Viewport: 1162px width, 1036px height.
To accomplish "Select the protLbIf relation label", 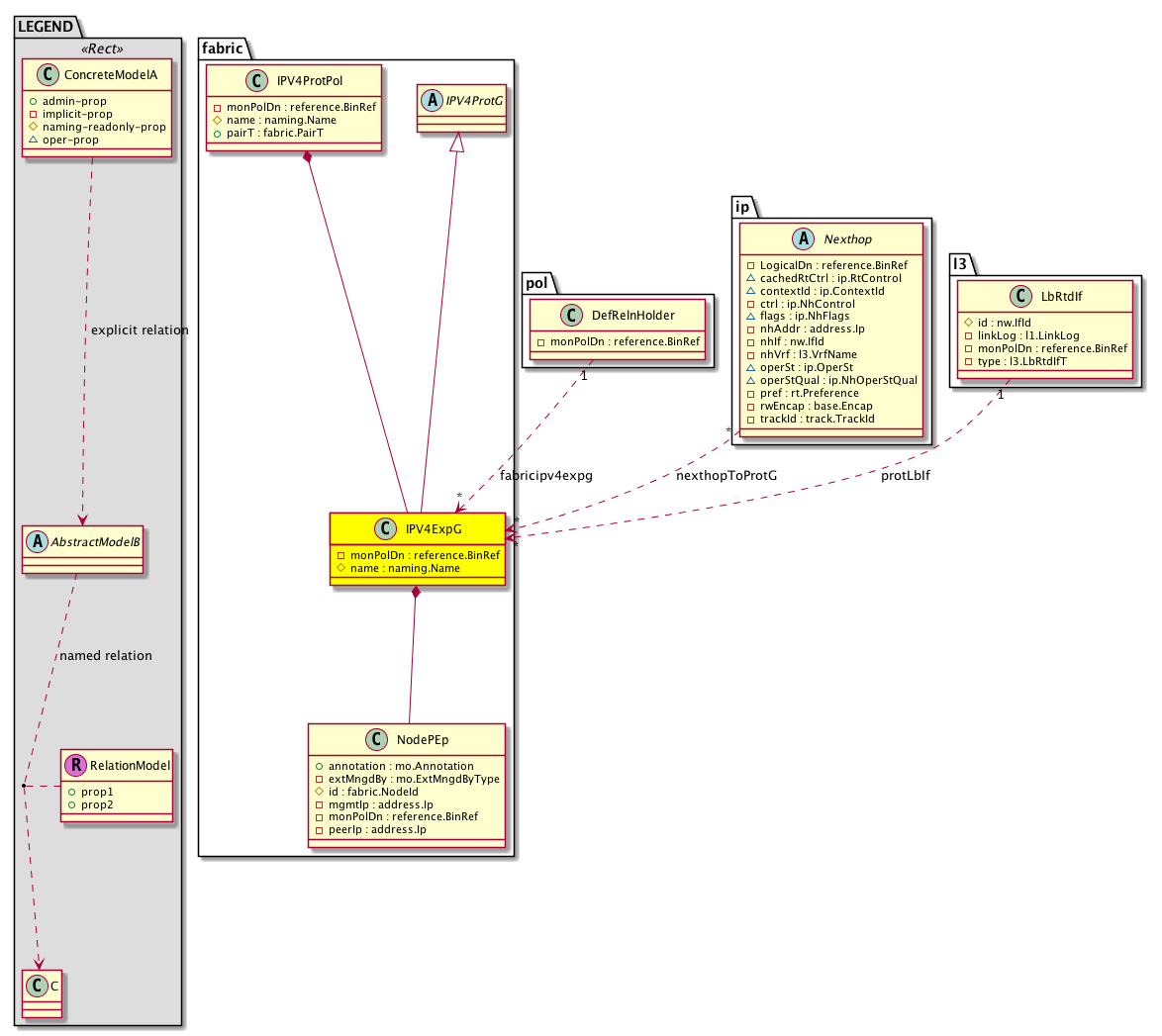I will (x=906, y=476).
